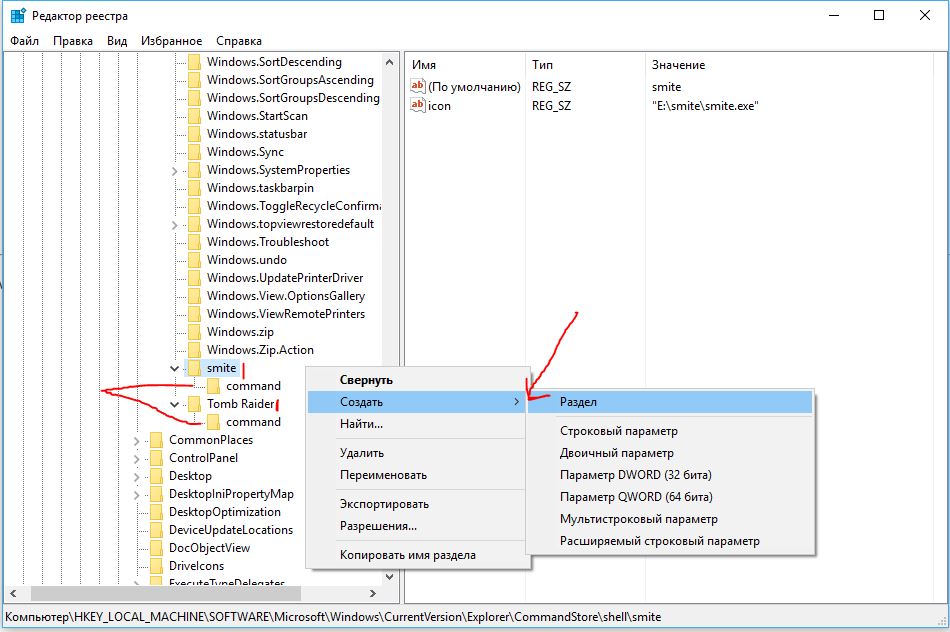Select the smite folder icon in tree
Screen dimensions: 950x632
pyautogui.click(x=193, y=368)
